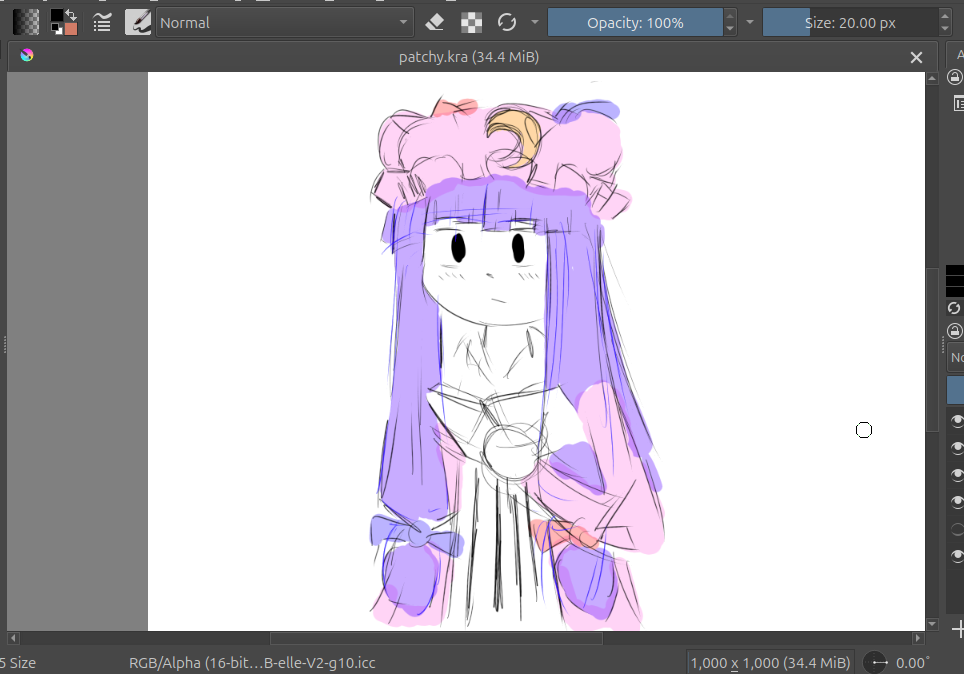Image resolution: width=964 pixels, height=674 pixels.
Task: Open the brush presets chooser
Action: [x=138, y=23]
